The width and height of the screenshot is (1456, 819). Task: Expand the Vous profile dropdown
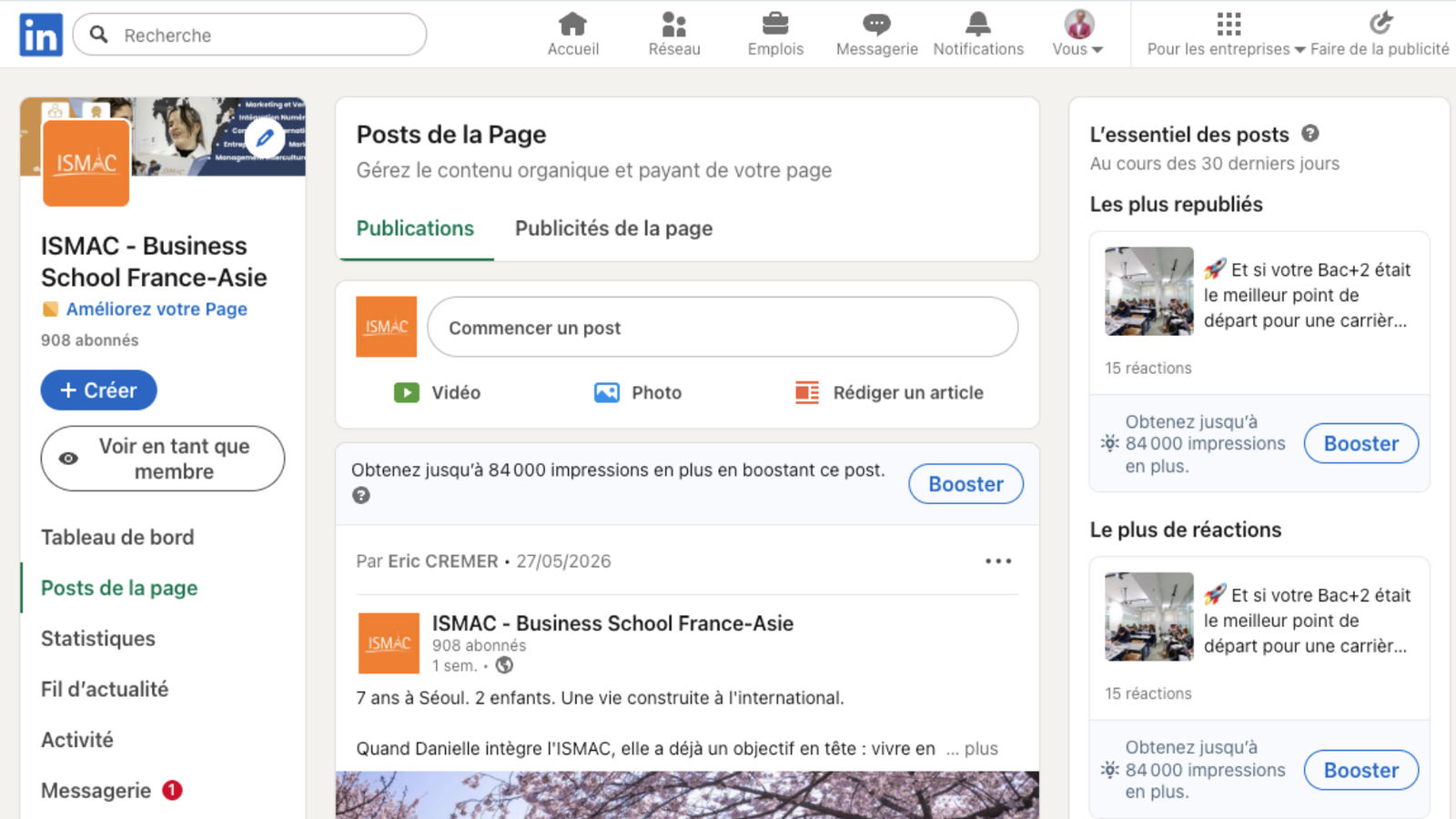pyautogui.click(x=1077, y=49)
